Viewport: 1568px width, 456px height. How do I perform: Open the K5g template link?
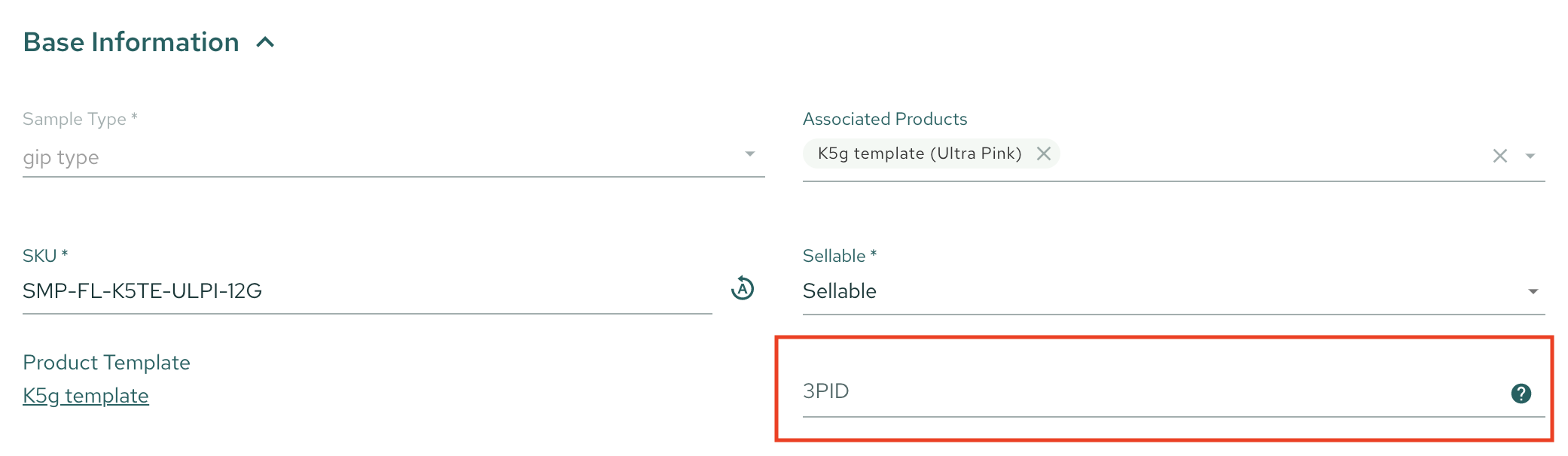click(x=86, y=396)
